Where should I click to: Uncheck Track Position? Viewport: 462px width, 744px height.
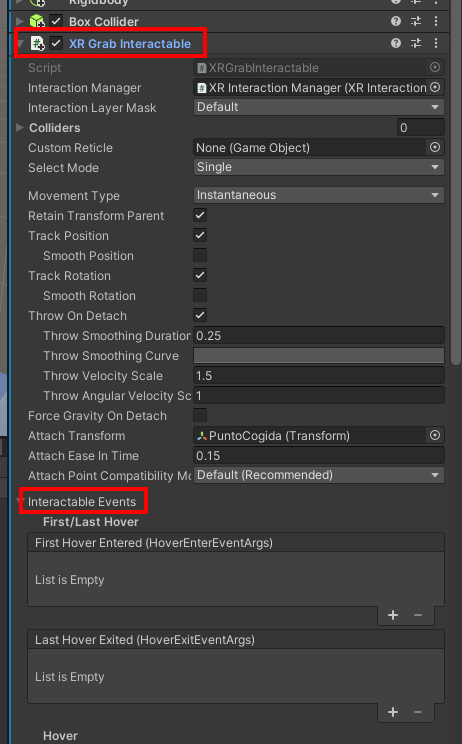(x=200, y=235)
